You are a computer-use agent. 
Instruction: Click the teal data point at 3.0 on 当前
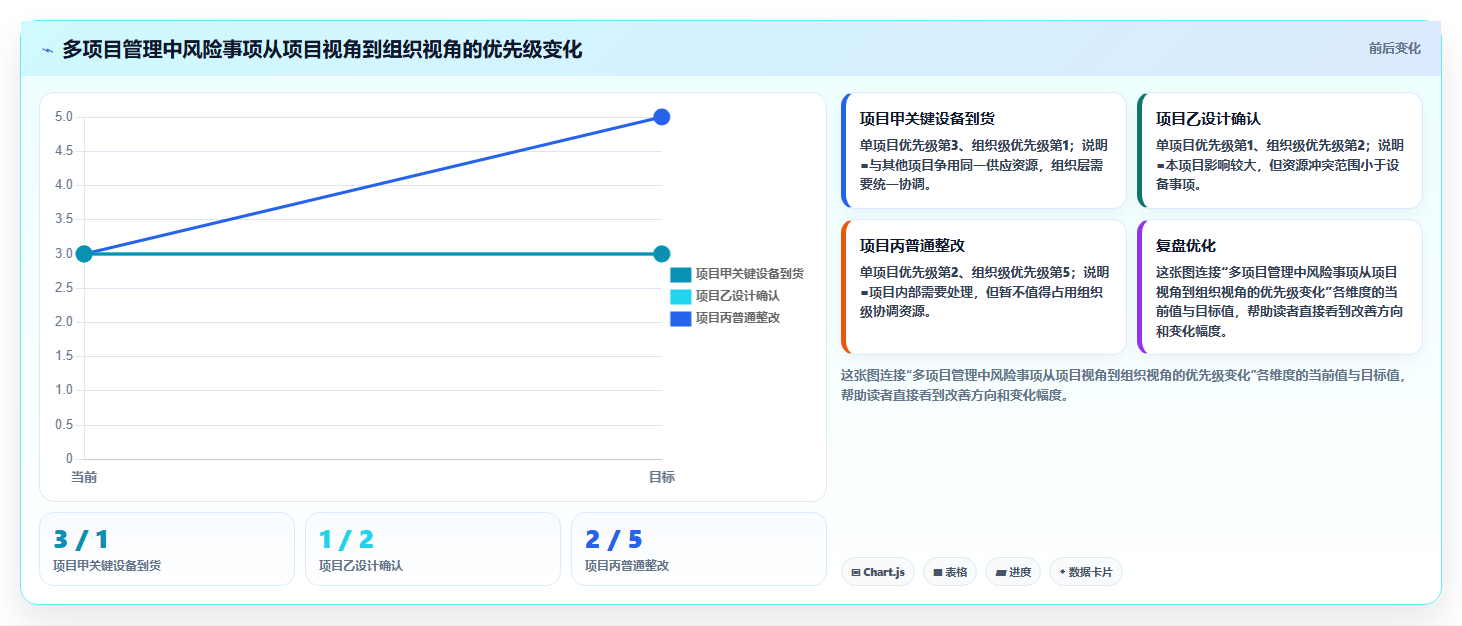(84, 254)
